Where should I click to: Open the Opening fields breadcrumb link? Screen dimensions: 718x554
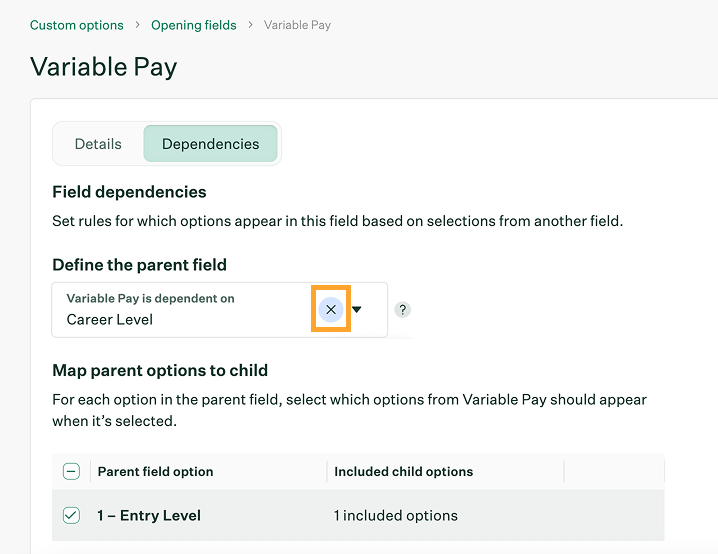coord(194,25)
